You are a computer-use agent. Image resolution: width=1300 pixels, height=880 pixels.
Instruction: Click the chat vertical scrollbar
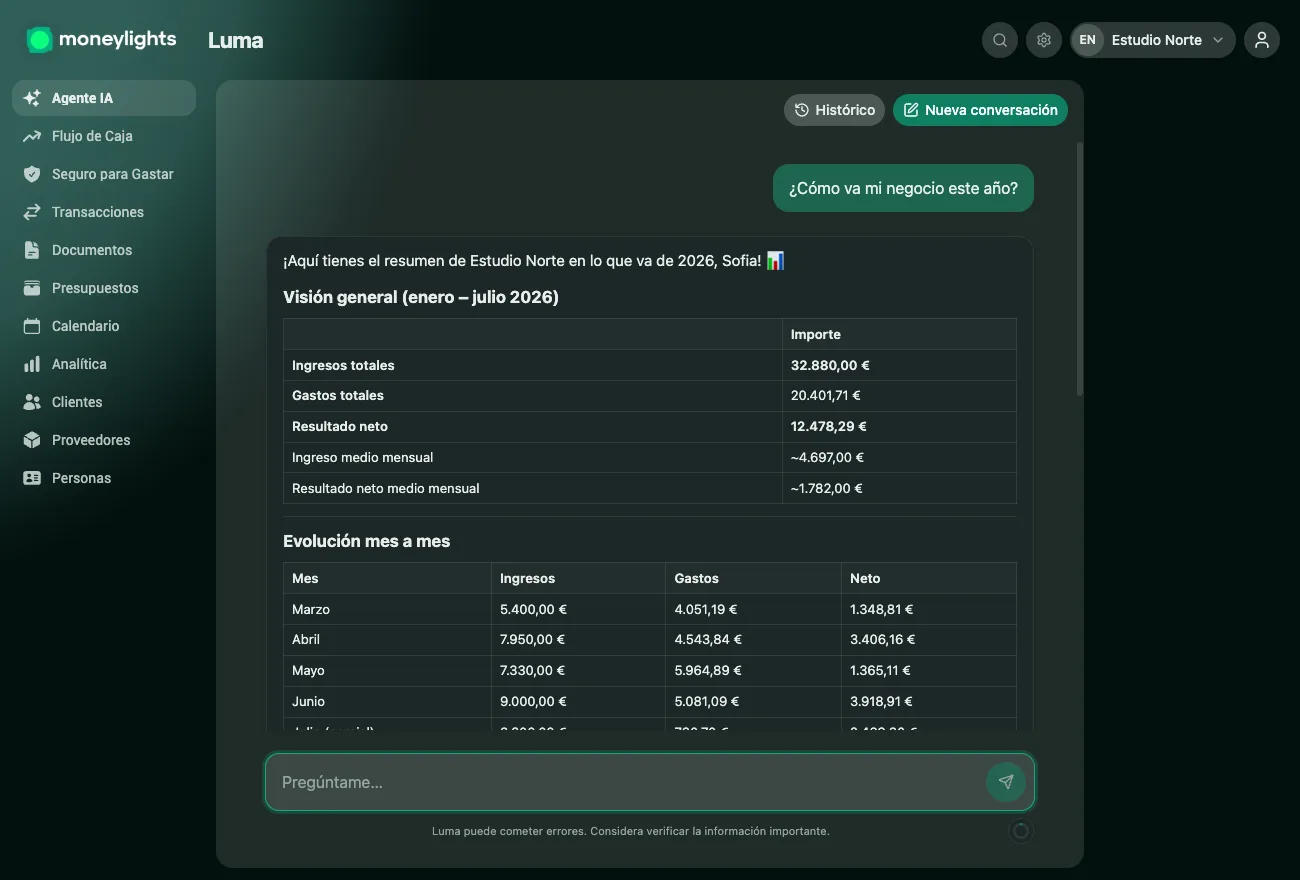[x=1080, y=270]
